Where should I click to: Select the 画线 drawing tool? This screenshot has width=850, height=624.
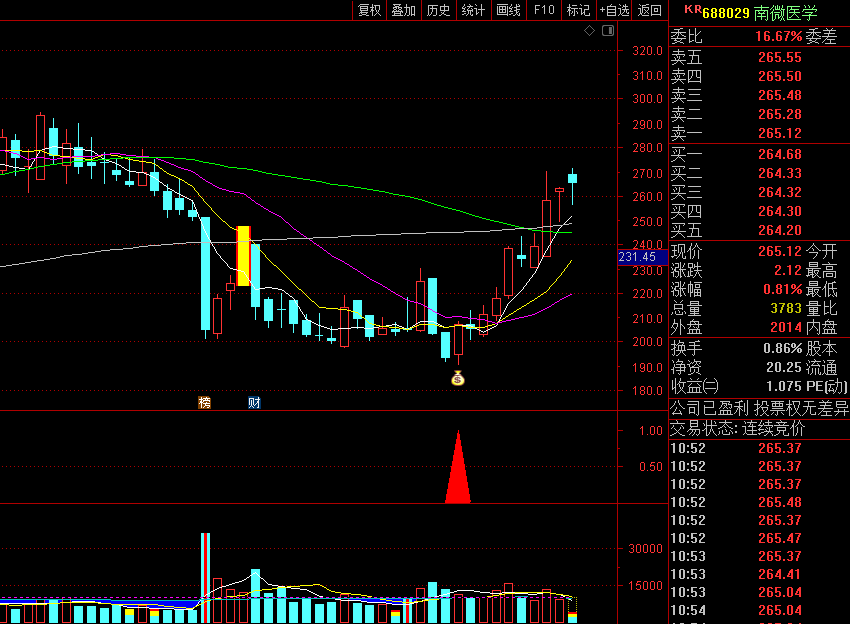[508, 10]
